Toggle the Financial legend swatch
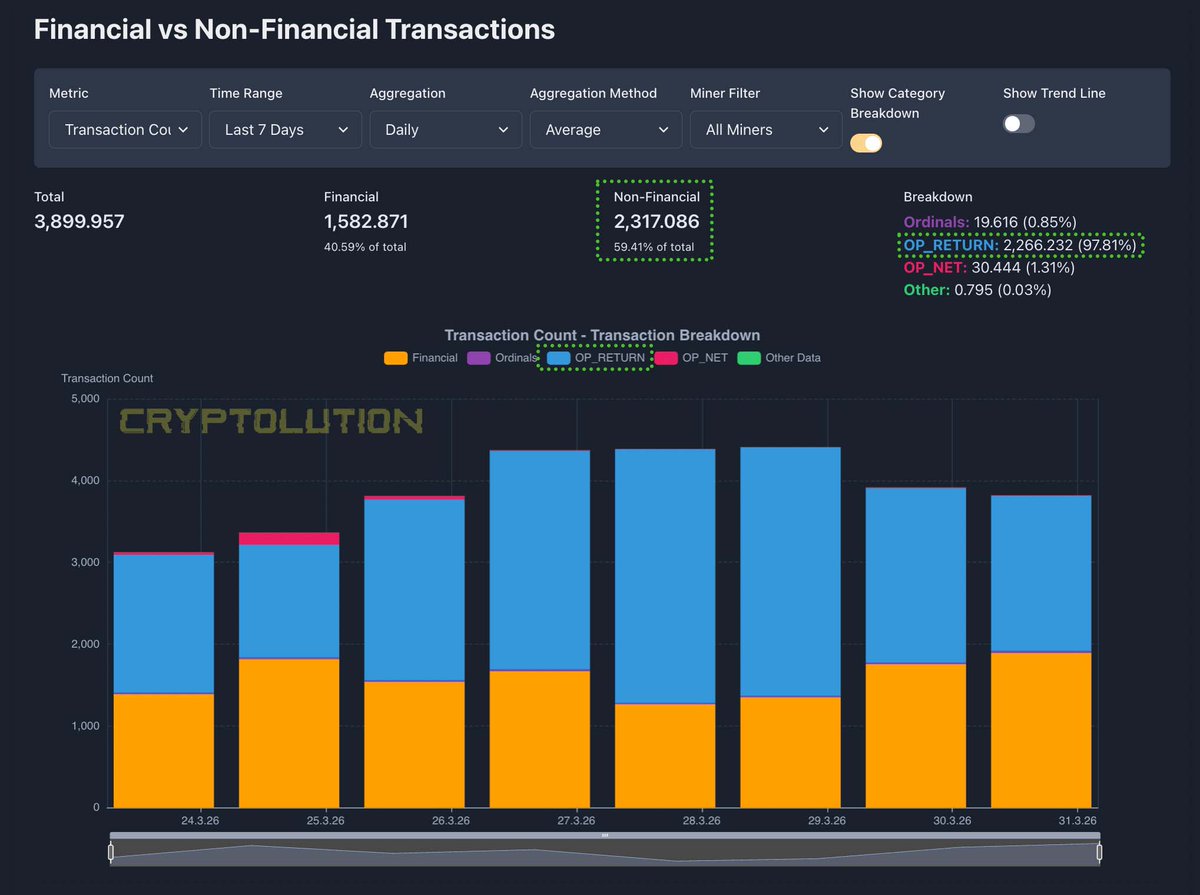1200x895 pixels. tap(394, 357)
